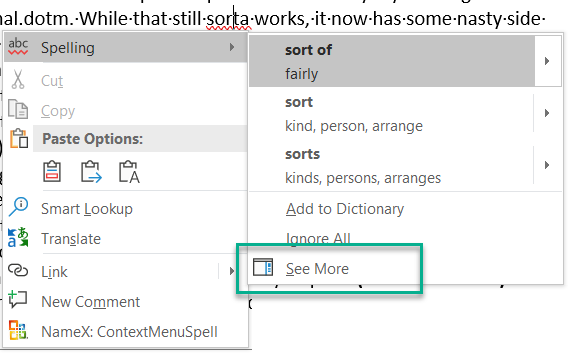Choose Ignore All
Screen dimensions: 568x360
(318, 239)
